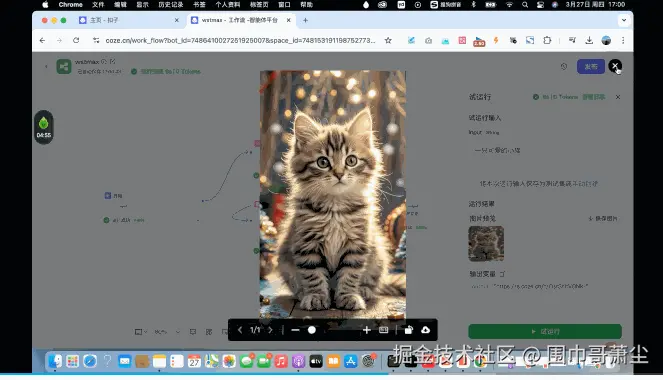Go to previous image in preview toolbar

240,330
